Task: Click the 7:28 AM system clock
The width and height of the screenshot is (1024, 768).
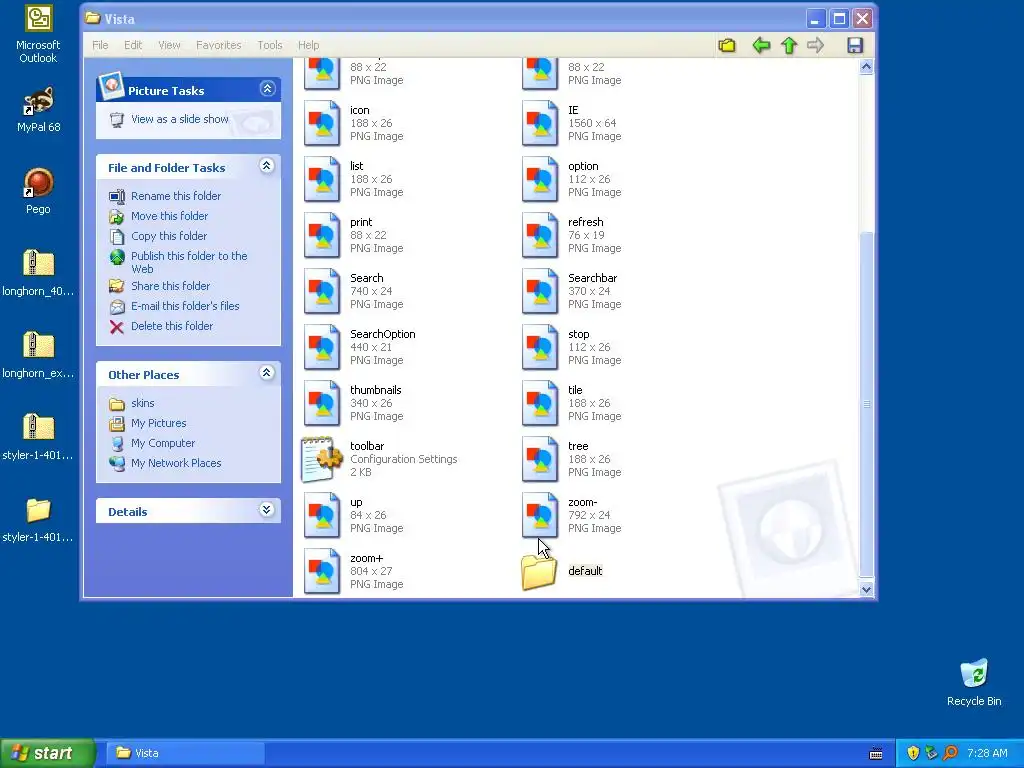Action: (987, 753)
